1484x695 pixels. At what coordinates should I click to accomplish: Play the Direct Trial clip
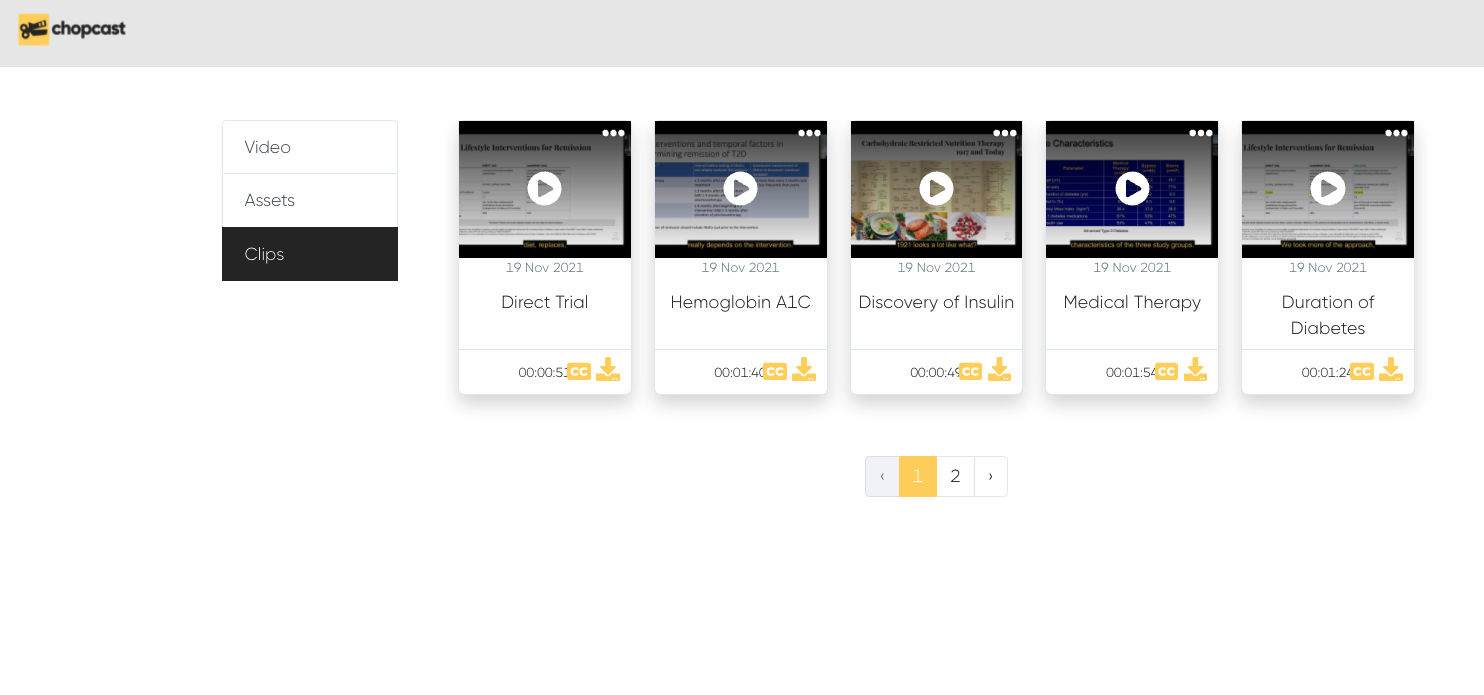(545, 188)
